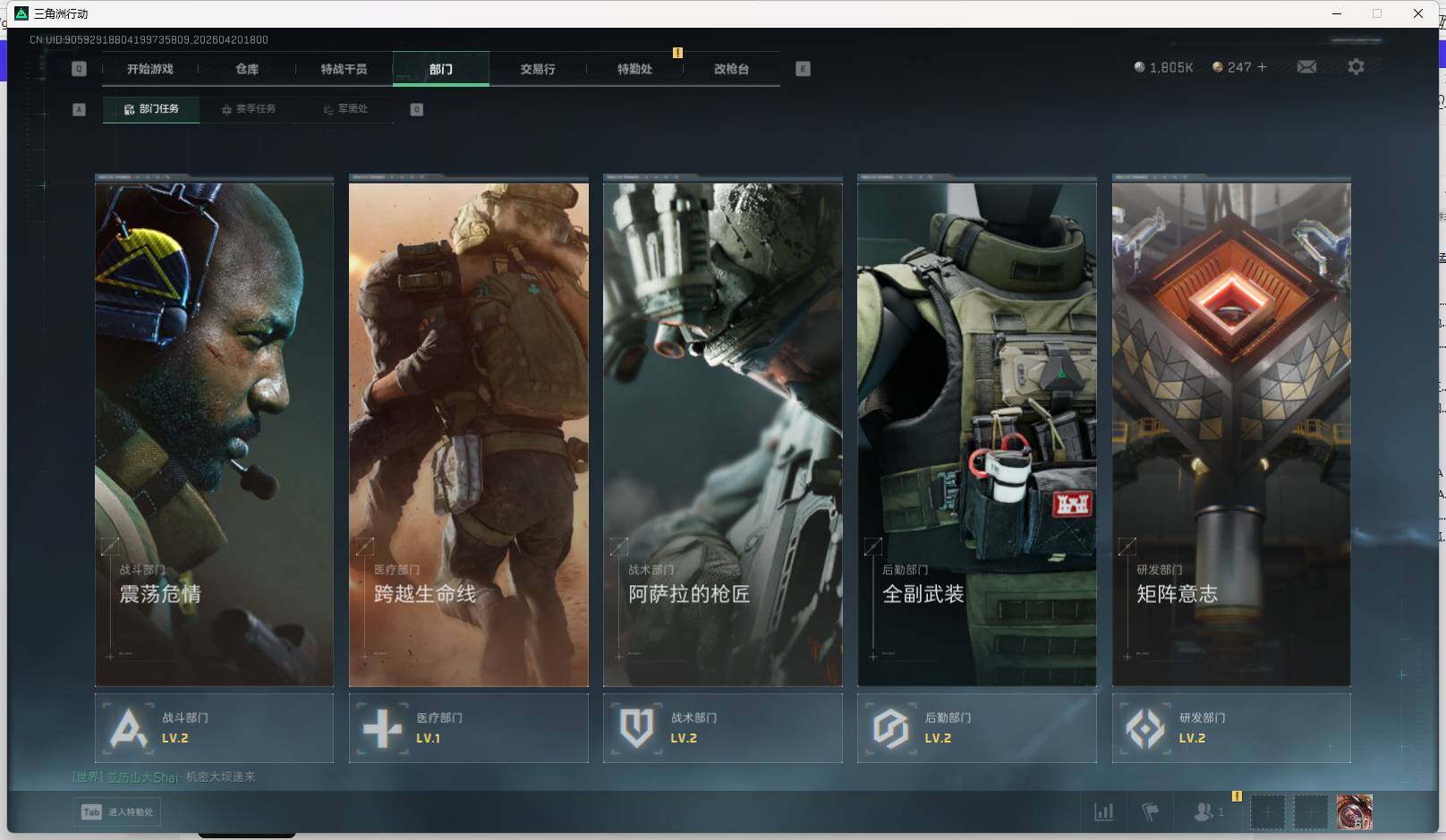Screen dimensions: 1446x840
Task: Switch to the 特战干员 tab
Action: (x=344, y=69)
